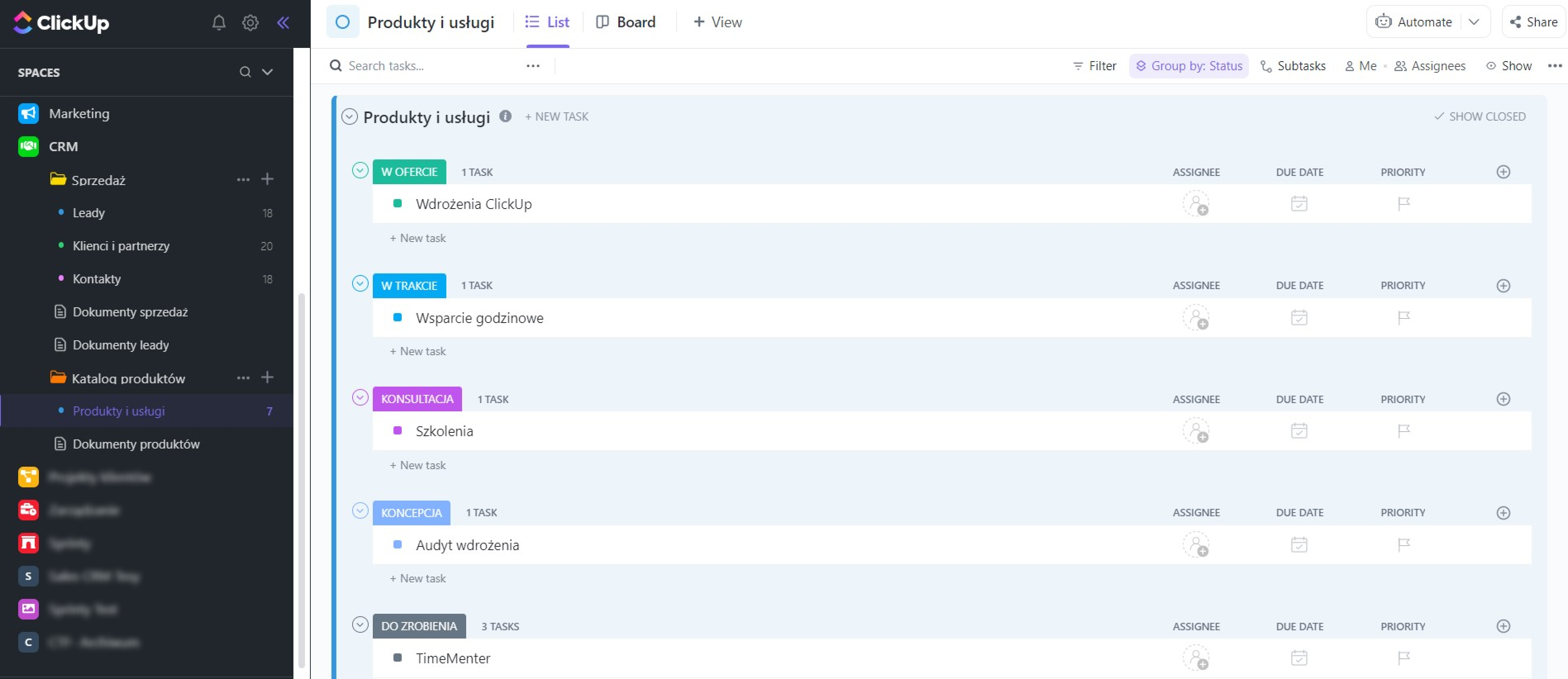Toggle Subtasks display
Image resolution: width=1568 pixels, height=679 pixels.
(x=1293, y=66)
